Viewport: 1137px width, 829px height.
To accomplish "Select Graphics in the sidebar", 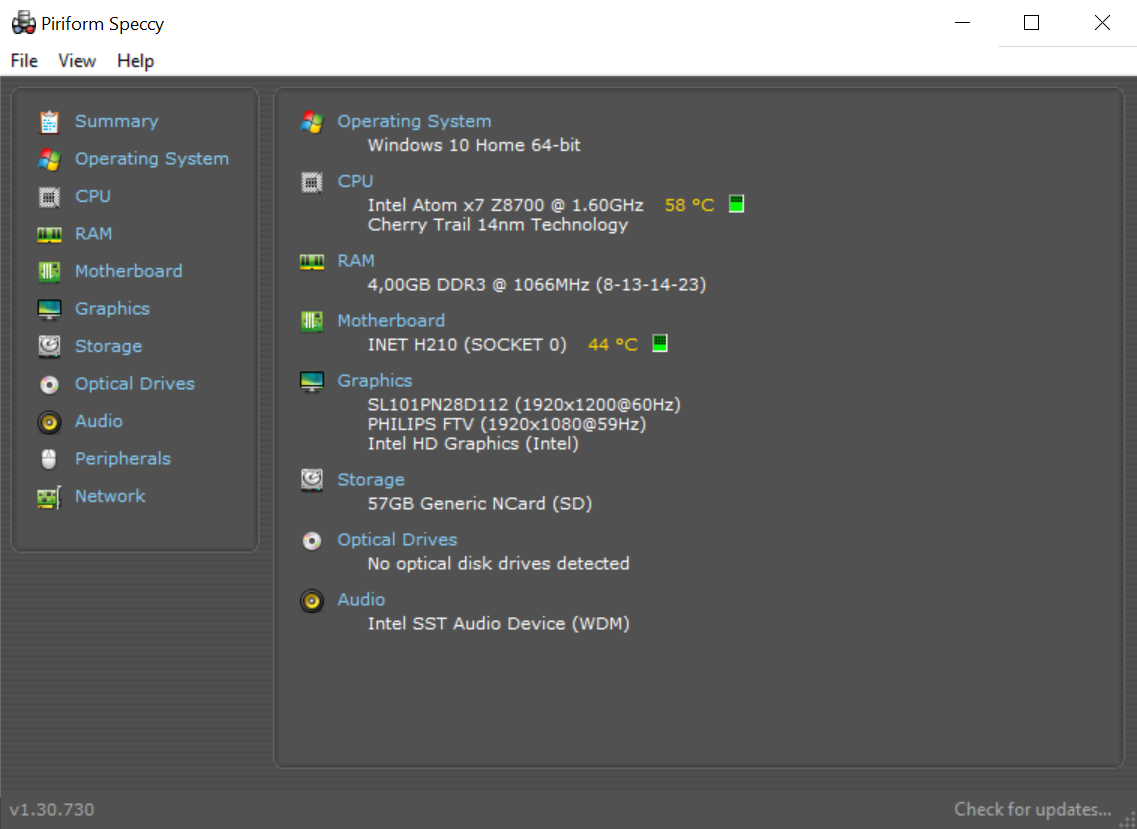I will (112, 309).
